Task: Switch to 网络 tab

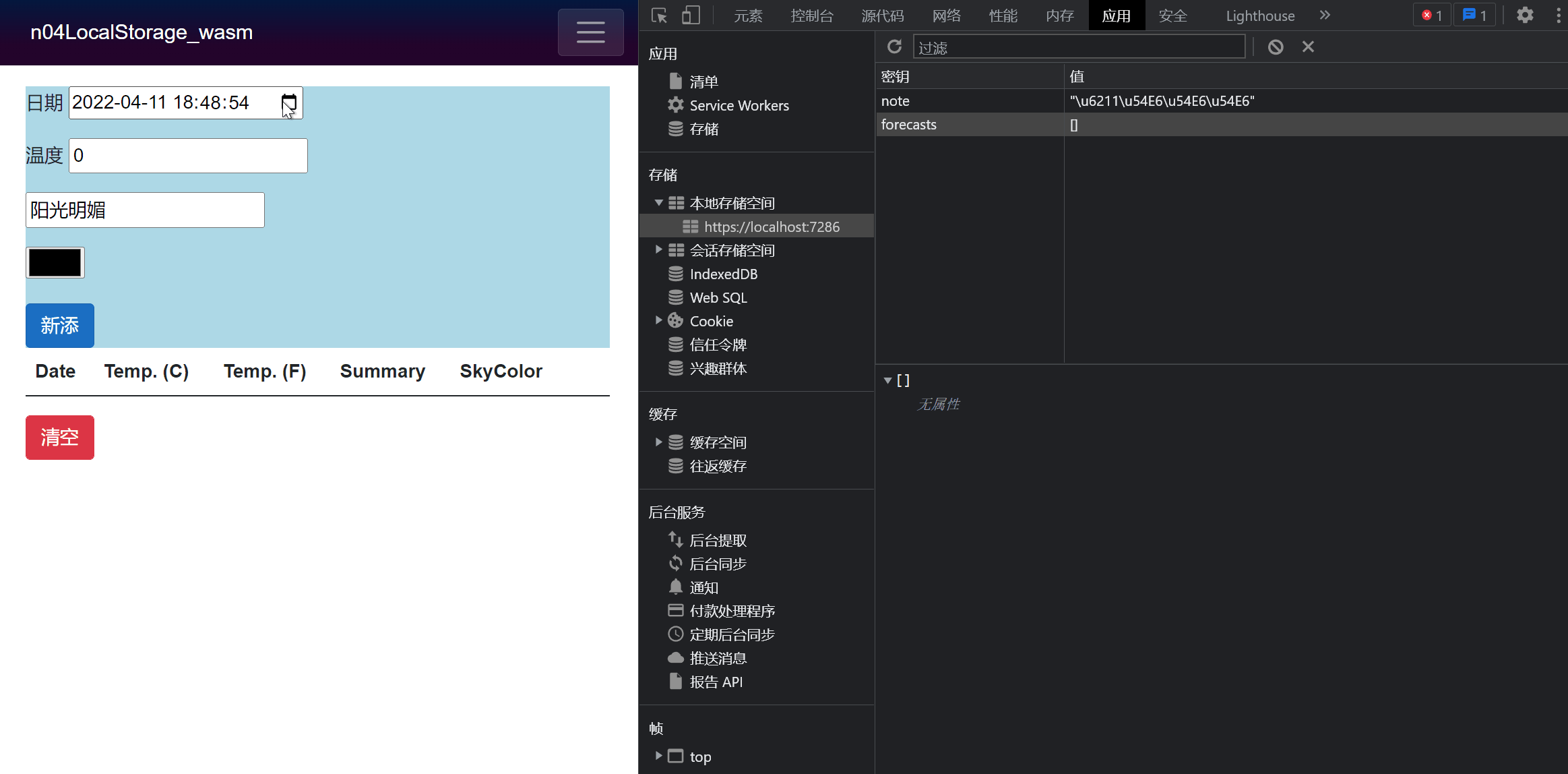Action: pyautogui.click(x=947, y=16)
